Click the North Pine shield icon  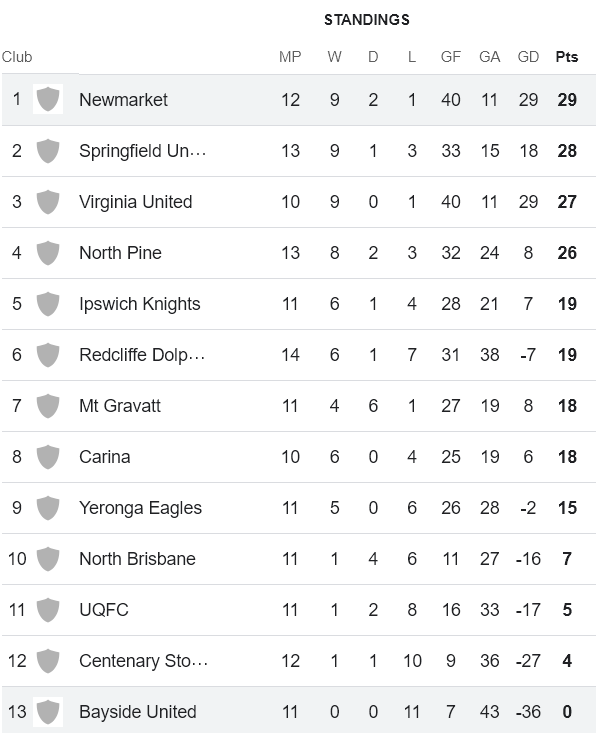point(48,252)
